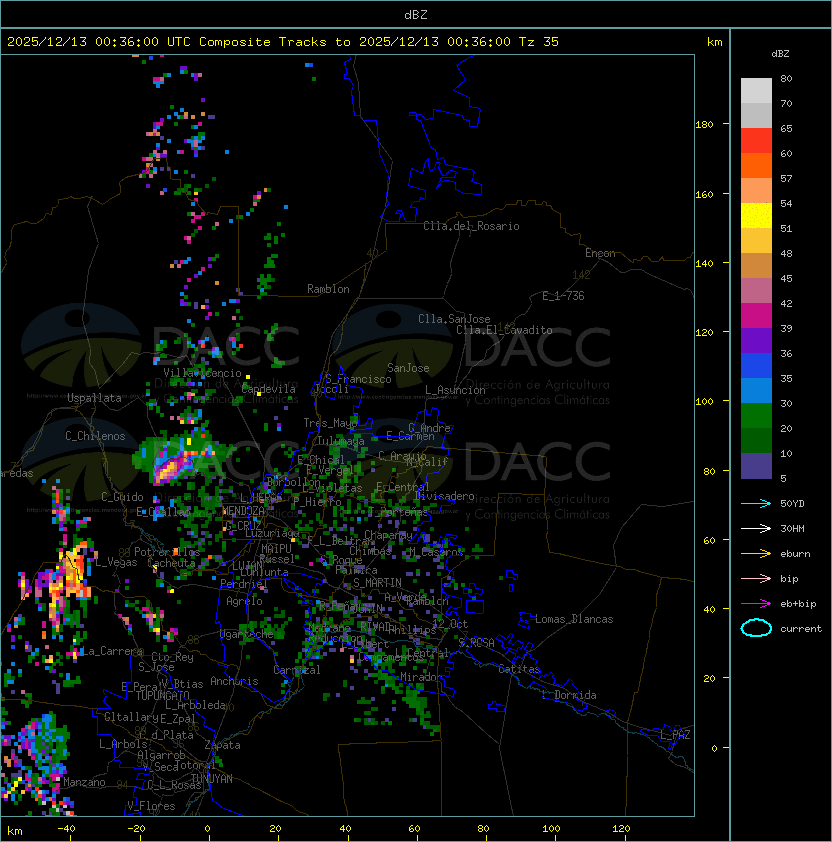832x842 pixels.
Task: Click the '30HM' legend label
Action: coord(792,528)
